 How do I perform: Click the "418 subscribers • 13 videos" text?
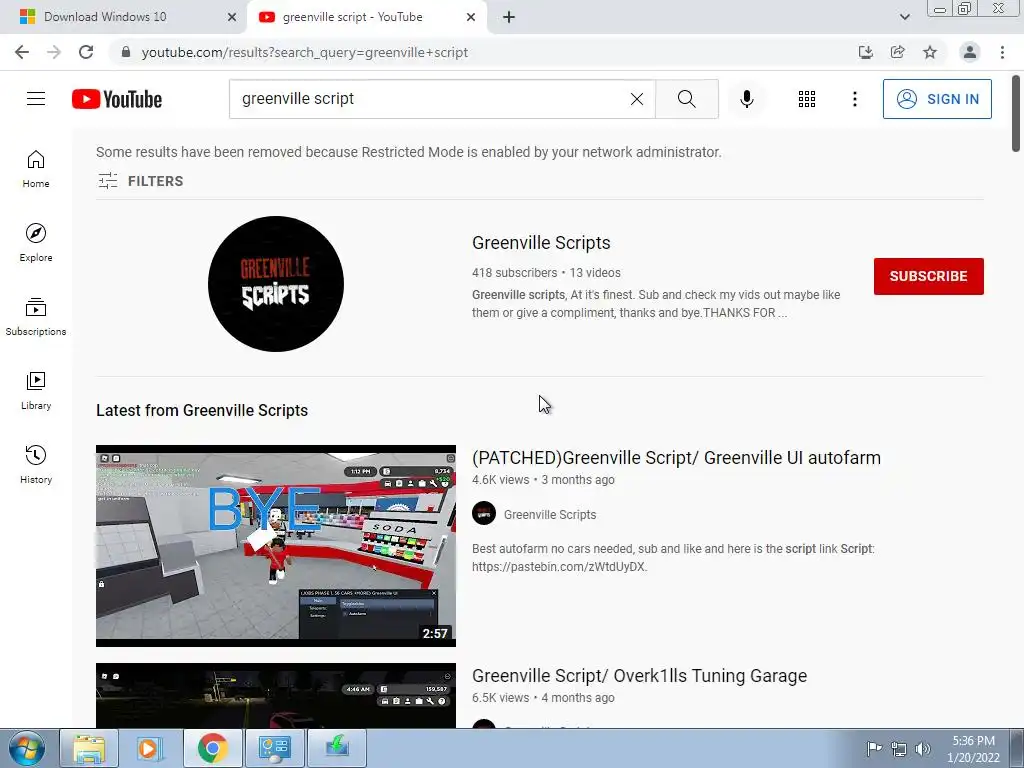click(x=546, y=273)
